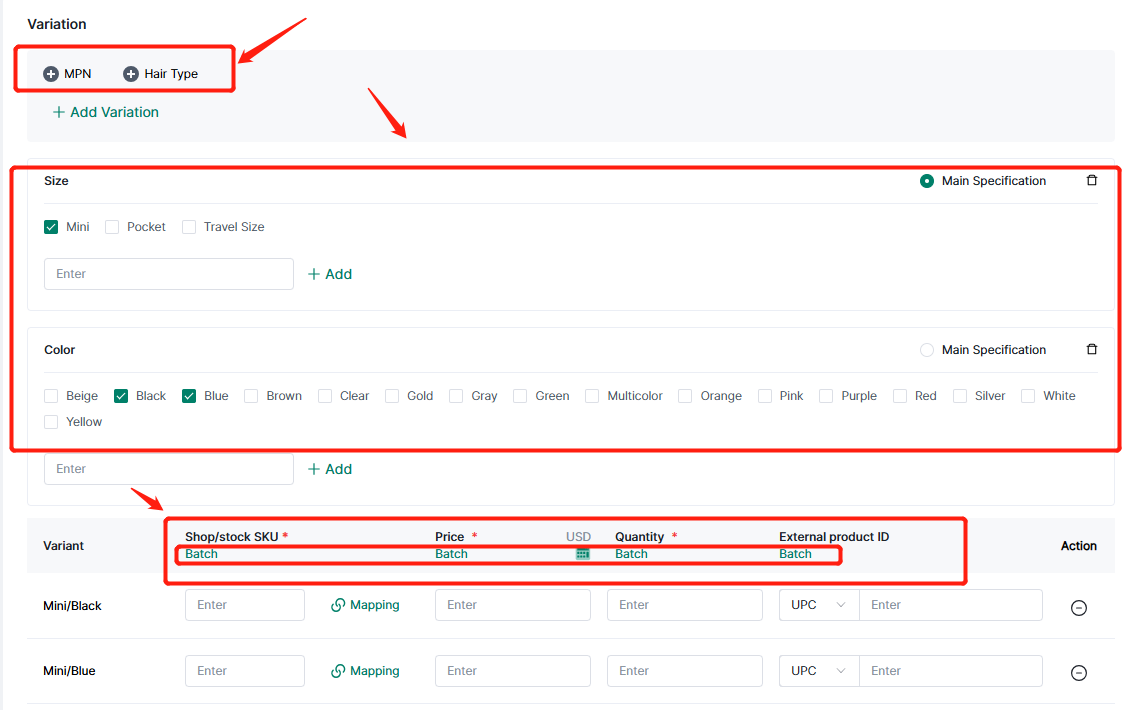Click Add Variation link
This screenshot has width=1123, height=710.
(x=105, y=112)
